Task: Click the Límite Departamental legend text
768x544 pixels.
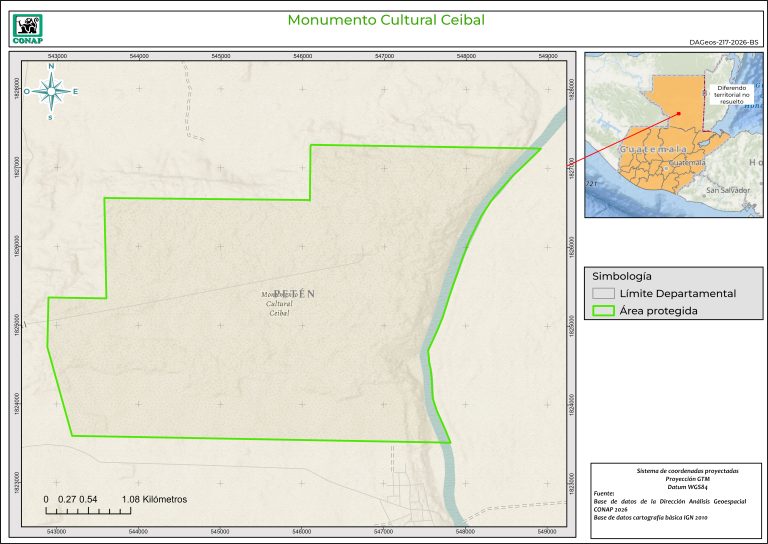Action: [677, 293]
